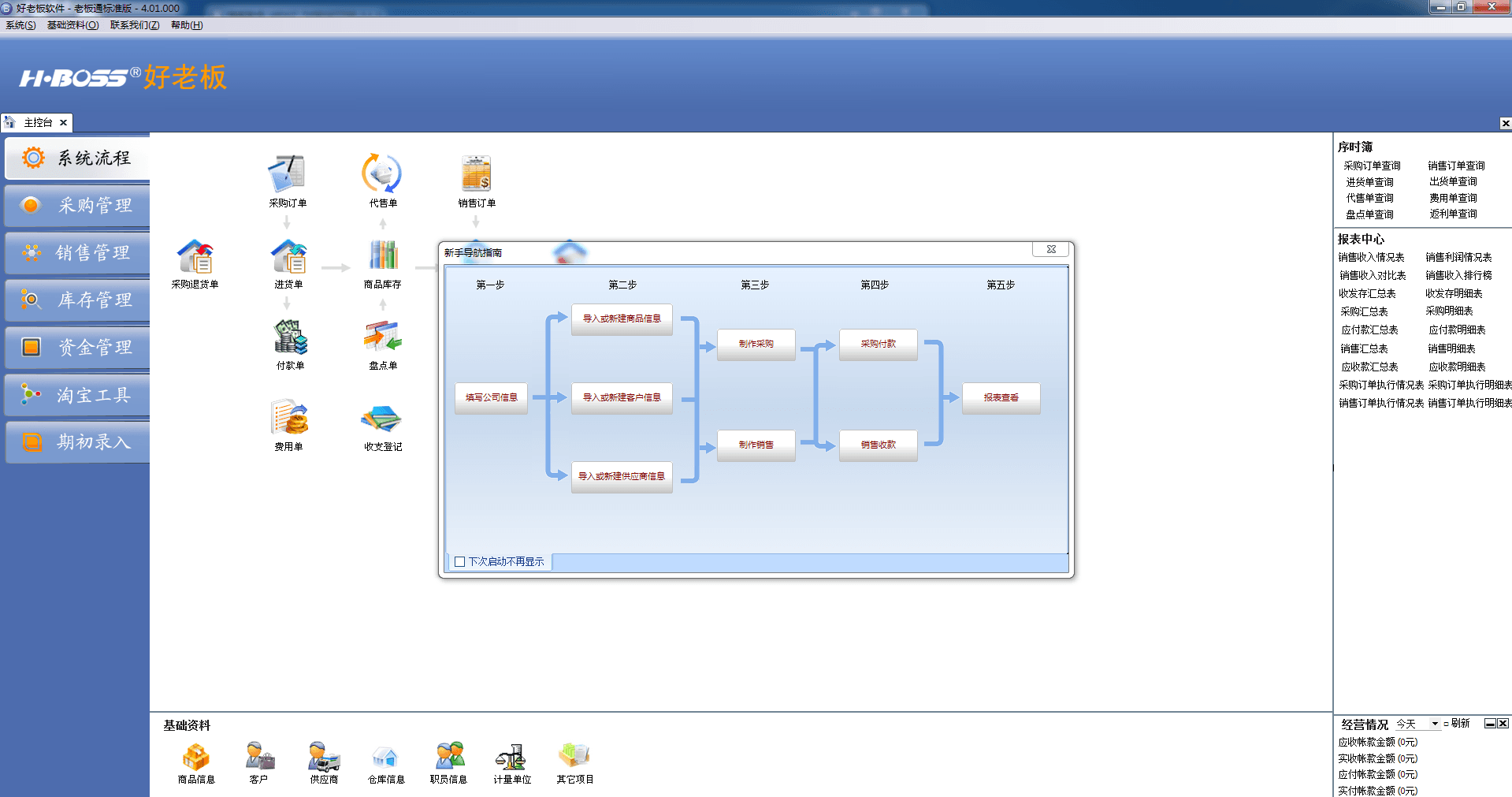1512x797 pixels.
Task: Click the 报表查看 step button
Action: (1001, 398)
